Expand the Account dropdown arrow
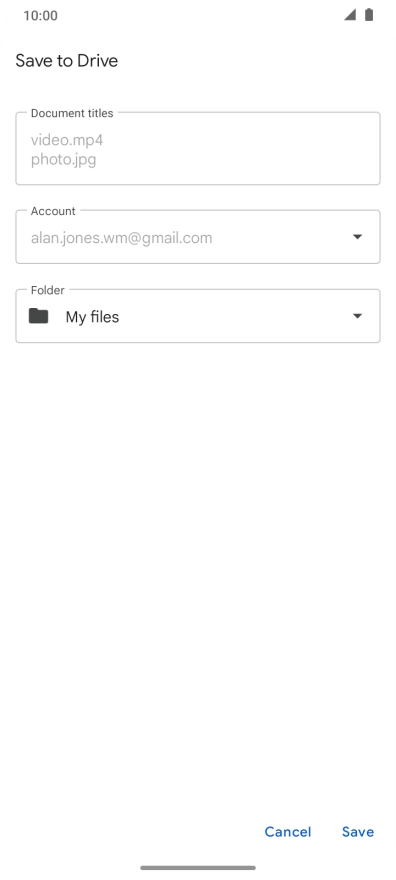The width and height of the screenshot is (396, 880). (x=357, y=237)
